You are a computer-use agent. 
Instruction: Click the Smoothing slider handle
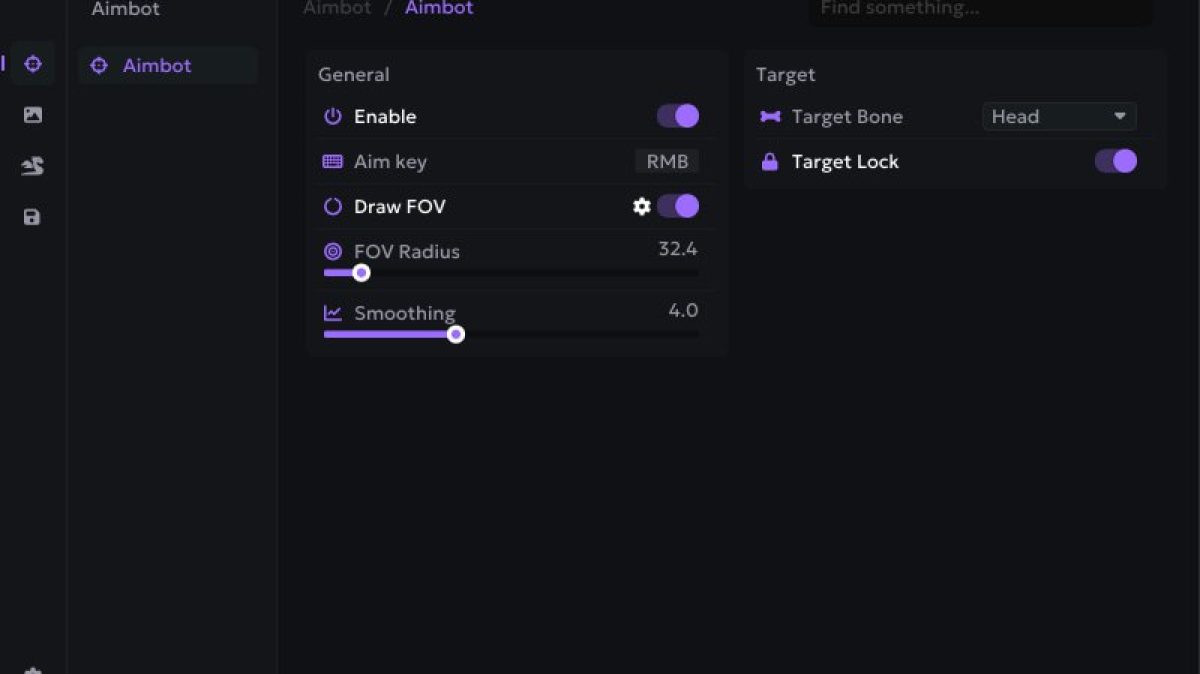456,334
